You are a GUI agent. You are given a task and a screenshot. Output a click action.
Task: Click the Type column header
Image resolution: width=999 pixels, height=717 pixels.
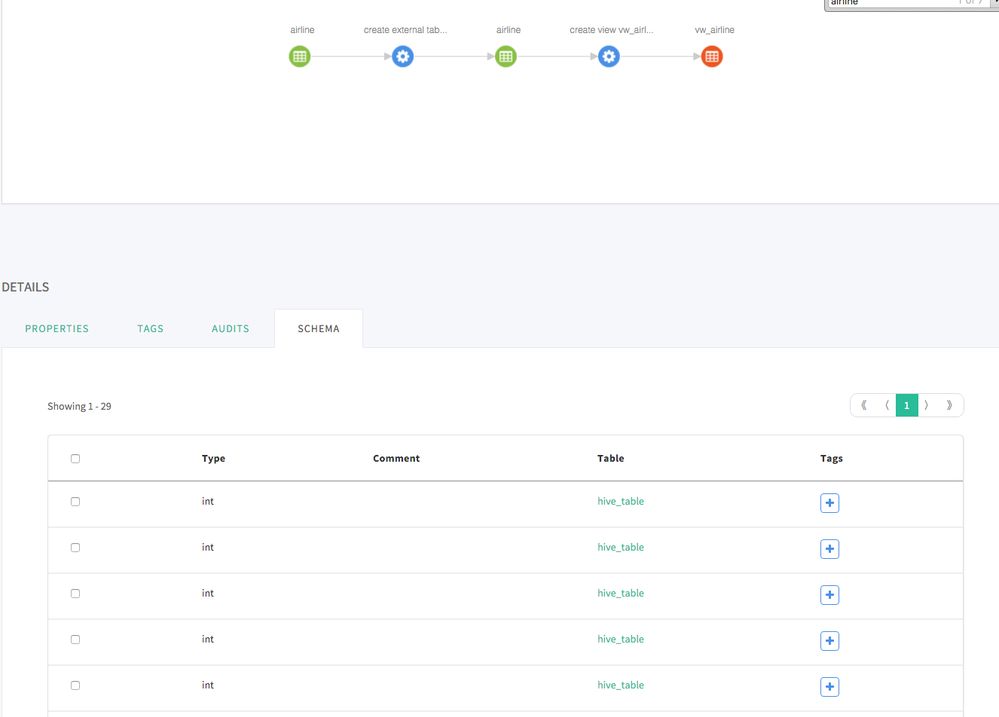(213, 458)
